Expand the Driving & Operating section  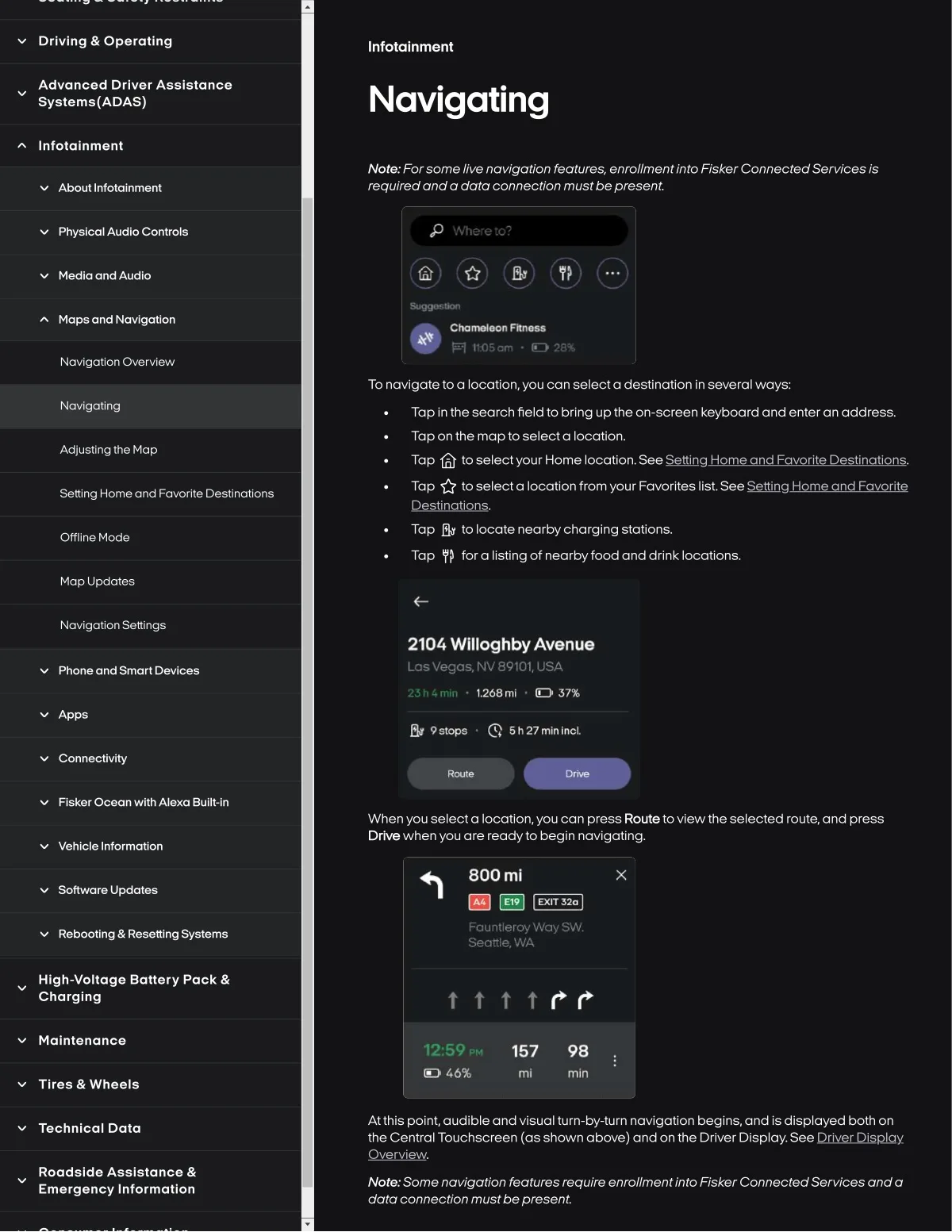click(151, 41)
